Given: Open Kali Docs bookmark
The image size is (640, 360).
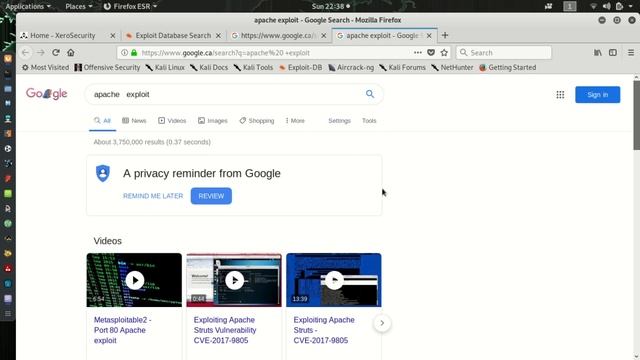Looking at the screenshot, I should [x=209, y=67].
